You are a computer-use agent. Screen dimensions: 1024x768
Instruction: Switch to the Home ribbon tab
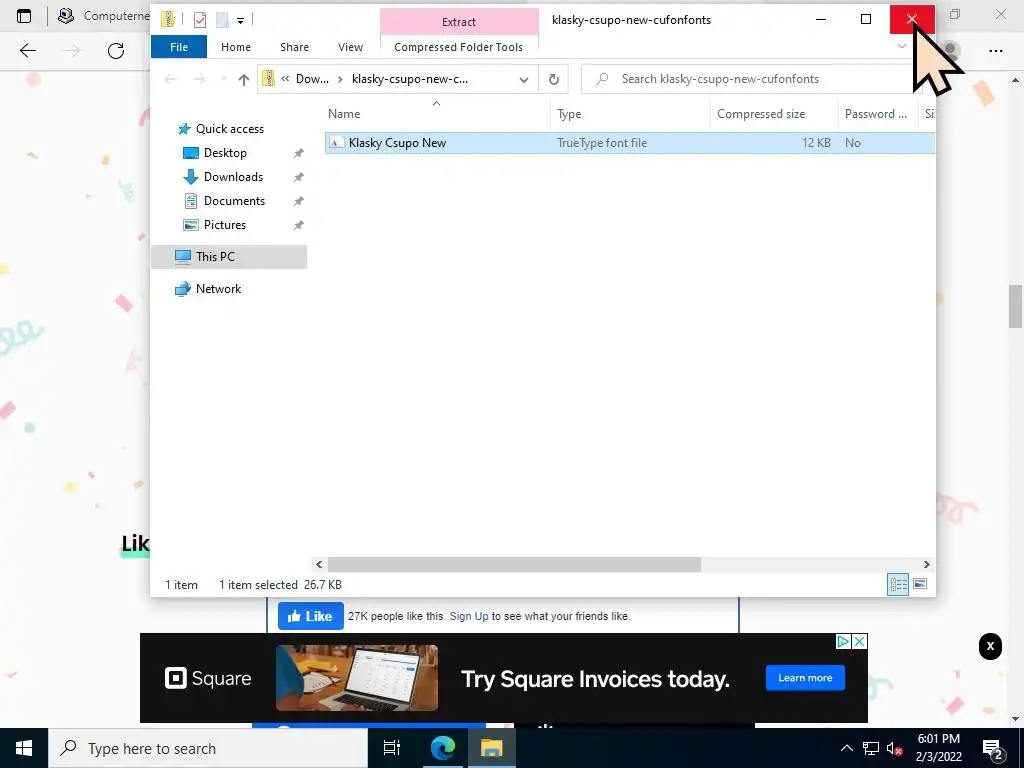(236, 47)
